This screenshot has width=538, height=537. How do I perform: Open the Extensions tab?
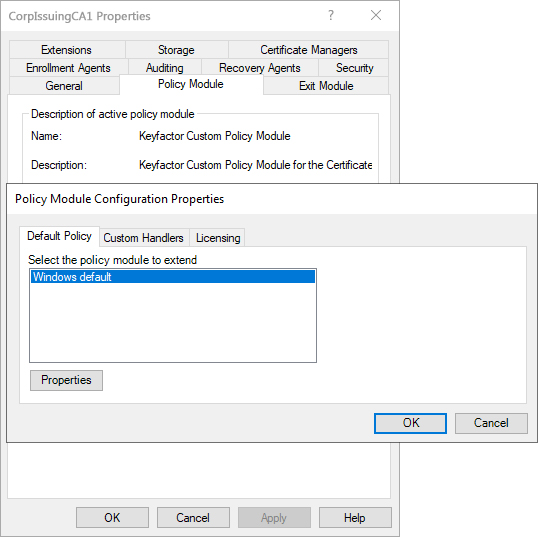click(67, 50)
